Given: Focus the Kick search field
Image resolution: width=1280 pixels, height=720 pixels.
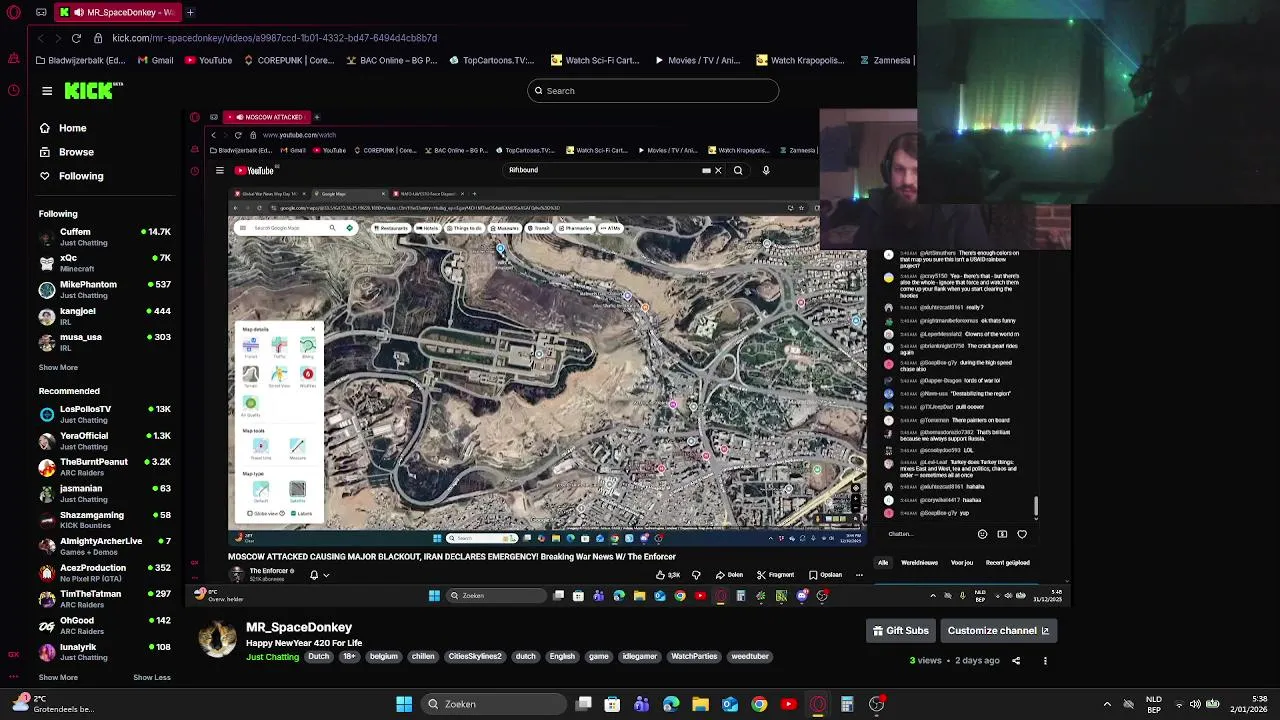Looking at the screenshot, I should coord(653,91).
